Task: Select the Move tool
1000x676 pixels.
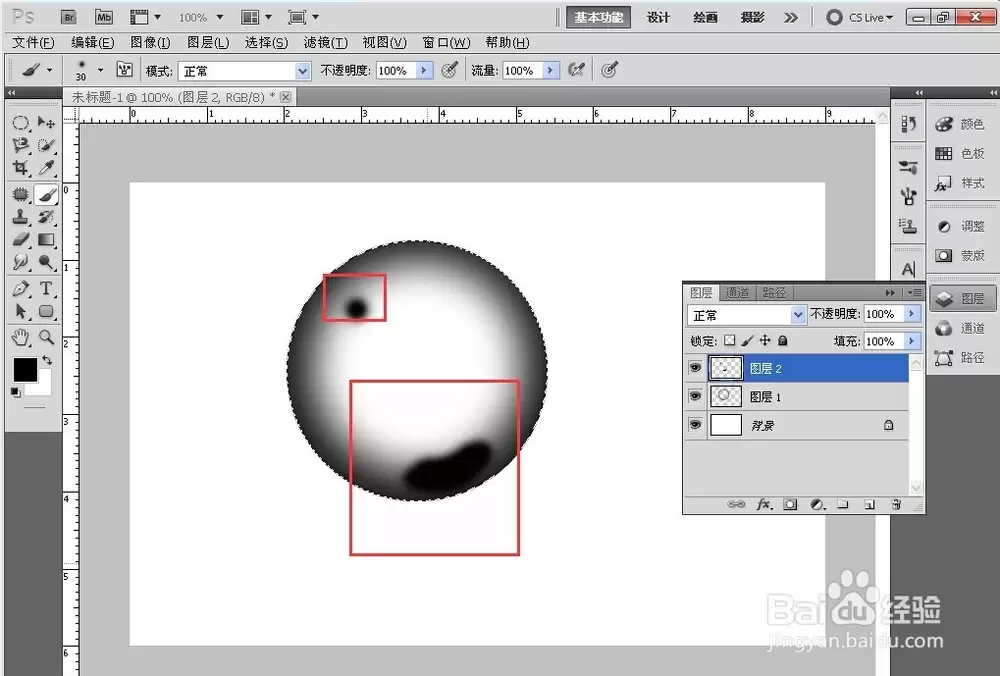Action: tap(46, 122)
